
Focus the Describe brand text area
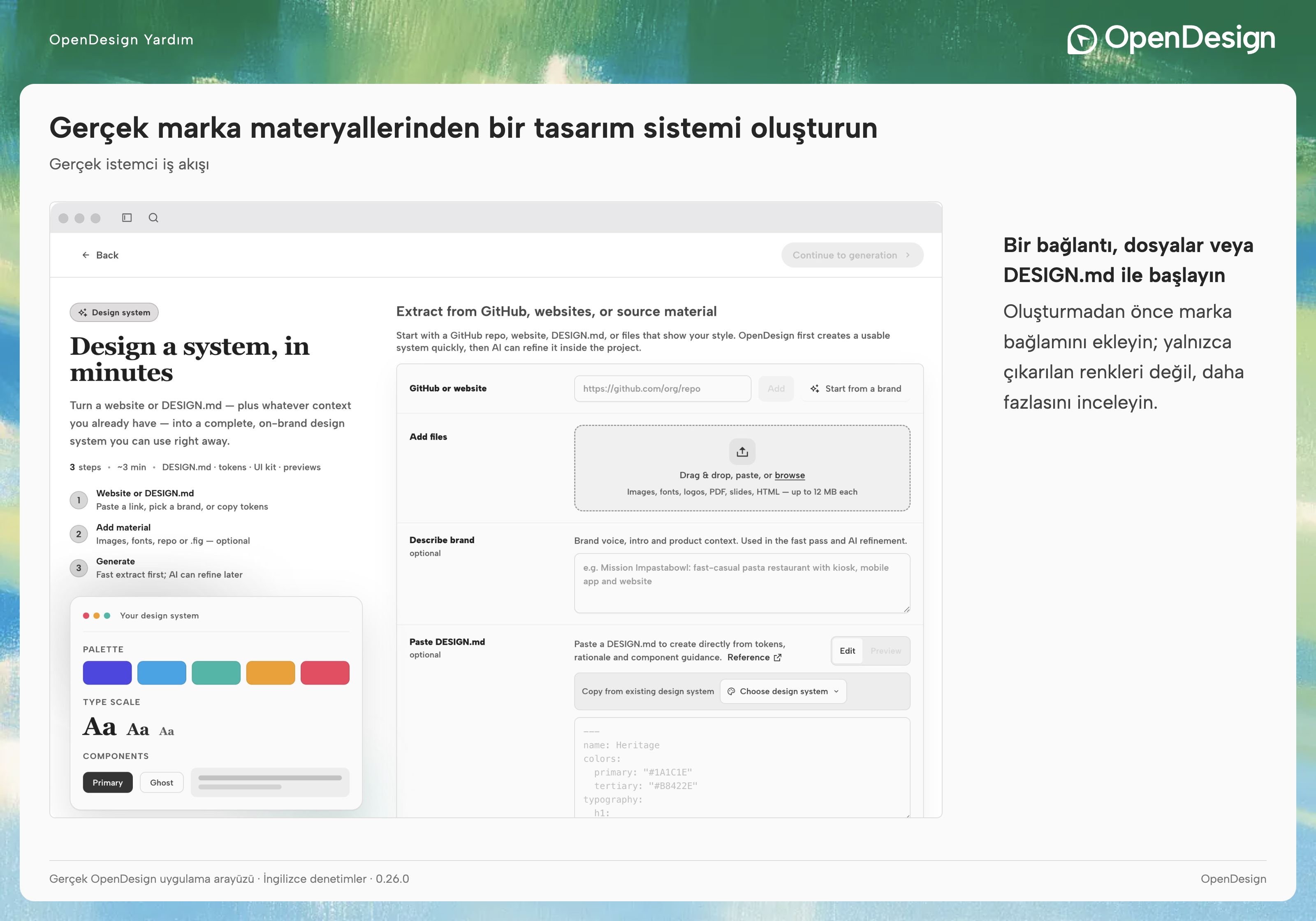click(741, 583)
